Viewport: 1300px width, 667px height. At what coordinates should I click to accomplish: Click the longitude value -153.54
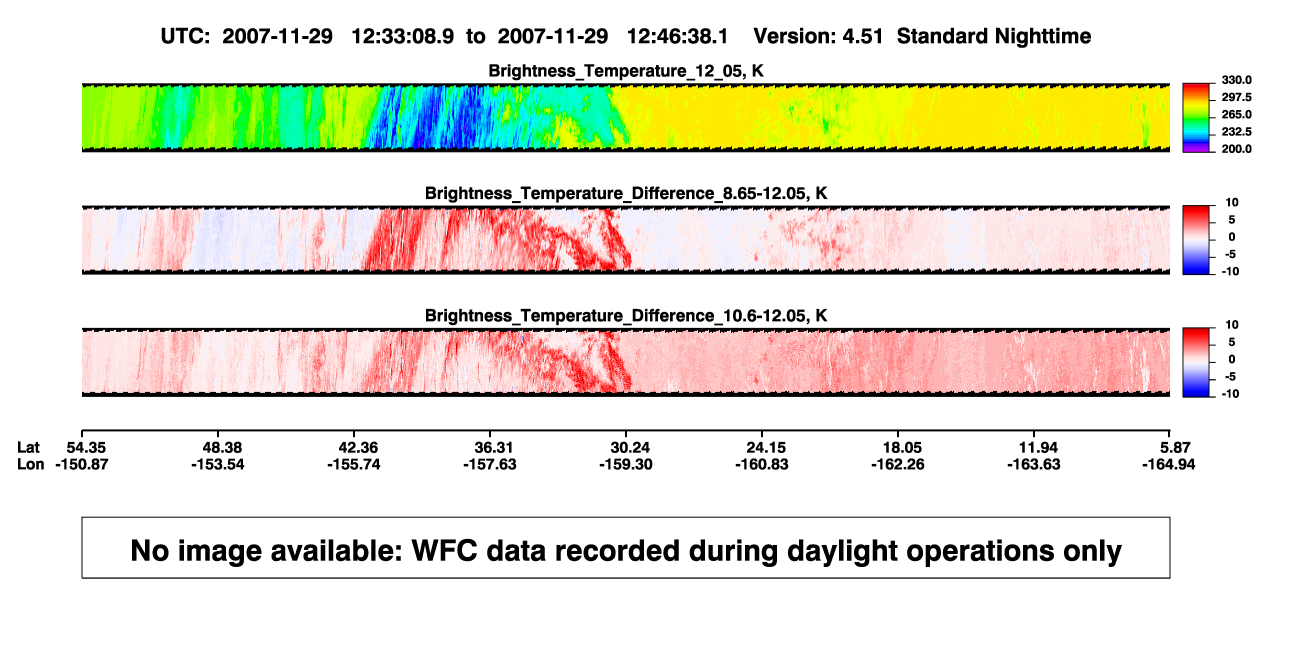pos(219,464)
